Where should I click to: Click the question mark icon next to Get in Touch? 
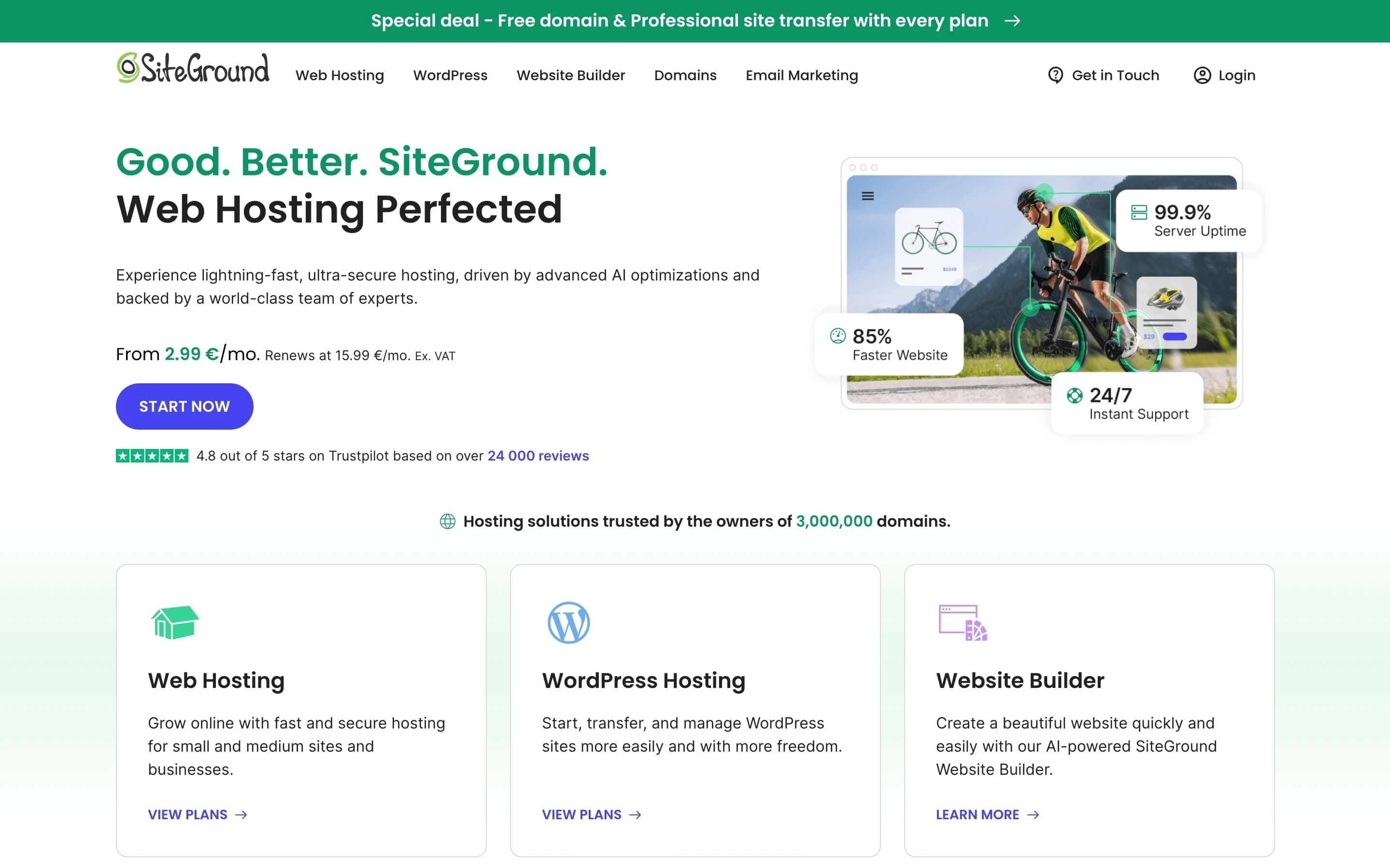coord(1056,75)
